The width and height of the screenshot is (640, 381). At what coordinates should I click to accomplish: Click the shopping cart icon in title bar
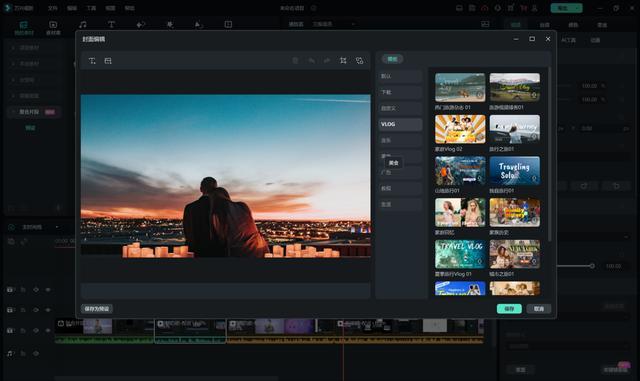pos(523,8)
